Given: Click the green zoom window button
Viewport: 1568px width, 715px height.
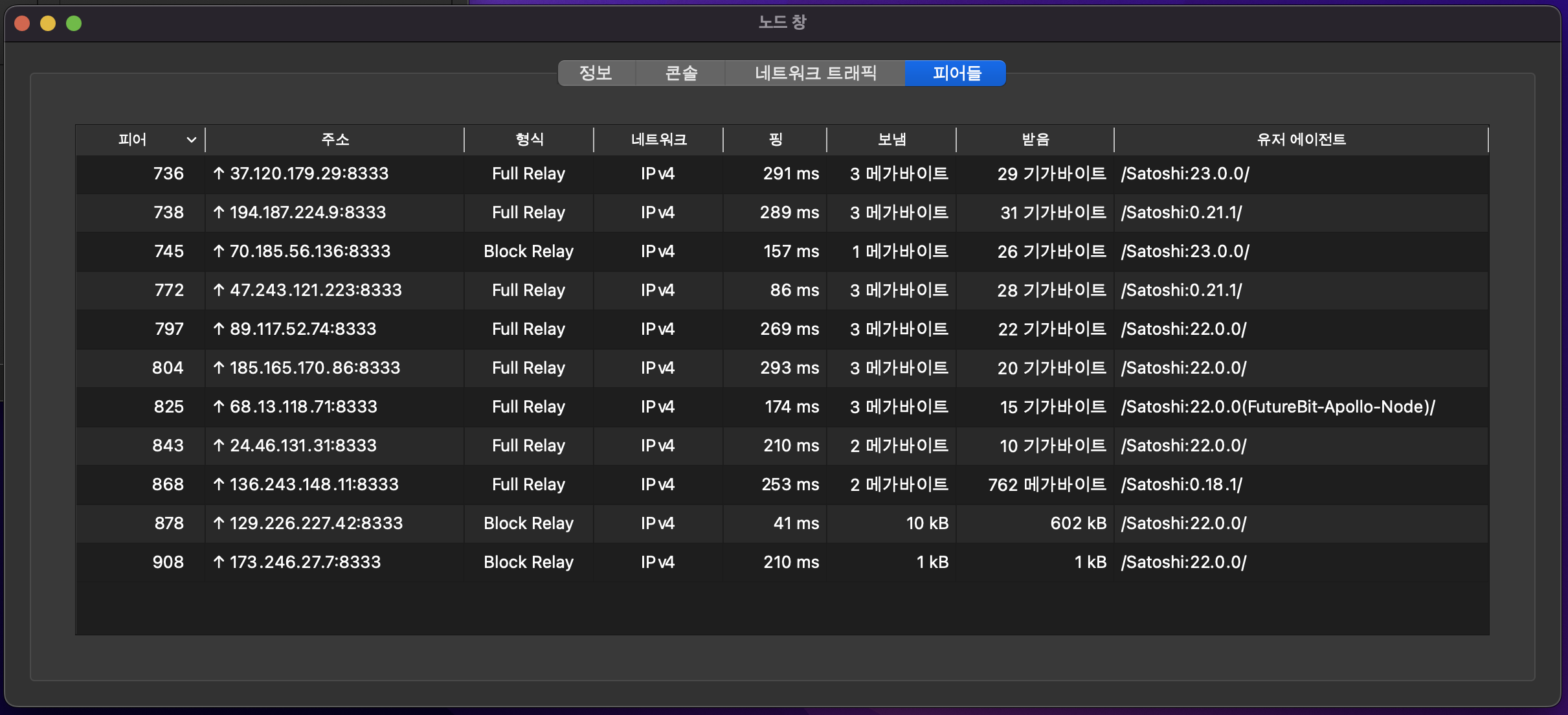Looking at the screenshot, I should [74, 23].
